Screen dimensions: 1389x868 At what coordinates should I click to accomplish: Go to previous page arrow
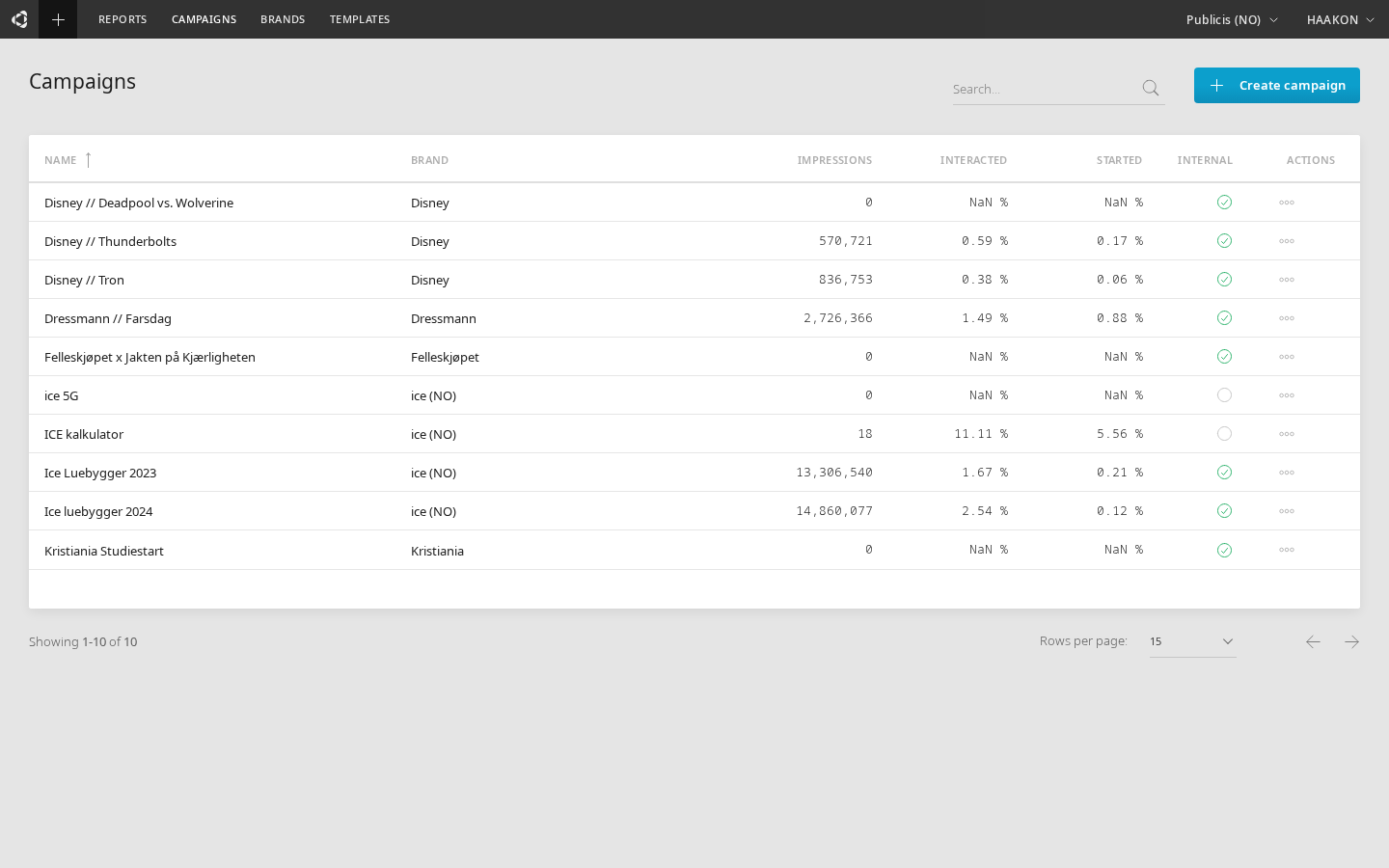[1313, 641]
